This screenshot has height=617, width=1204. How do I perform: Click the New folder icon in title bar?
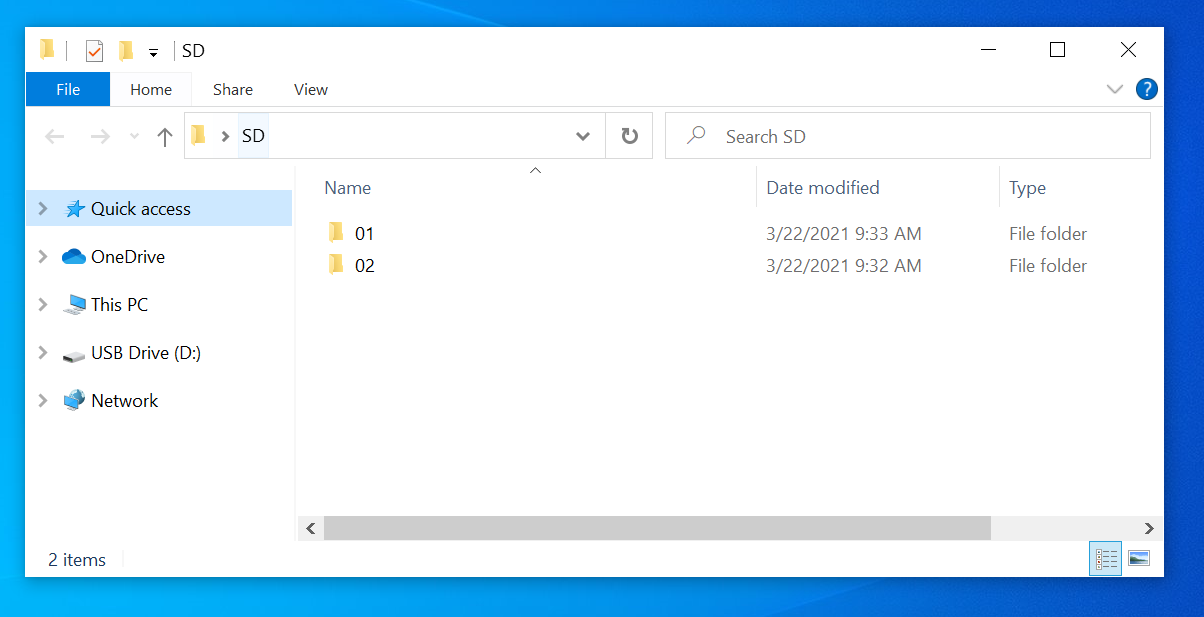[x=126, y=50]
